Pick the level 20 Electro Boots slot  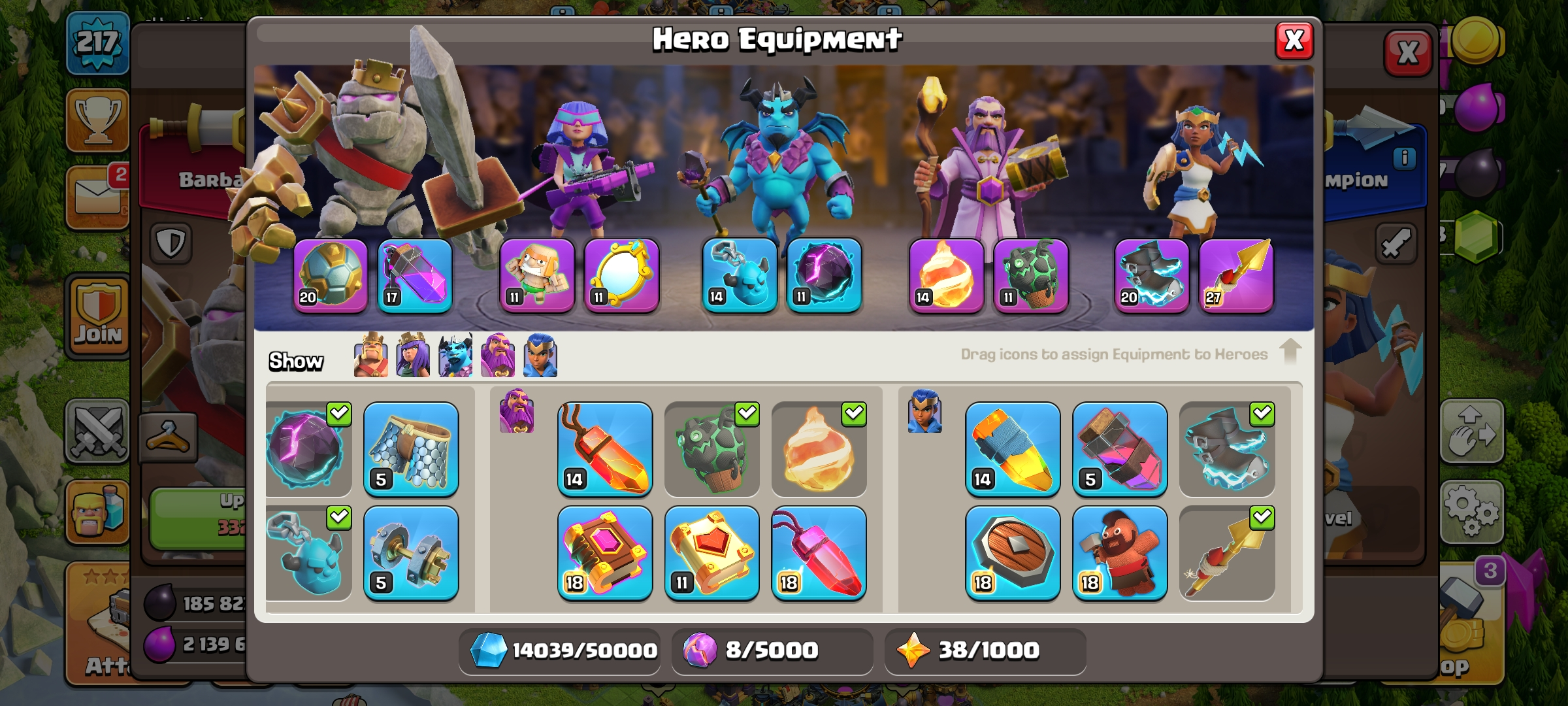1152,275
